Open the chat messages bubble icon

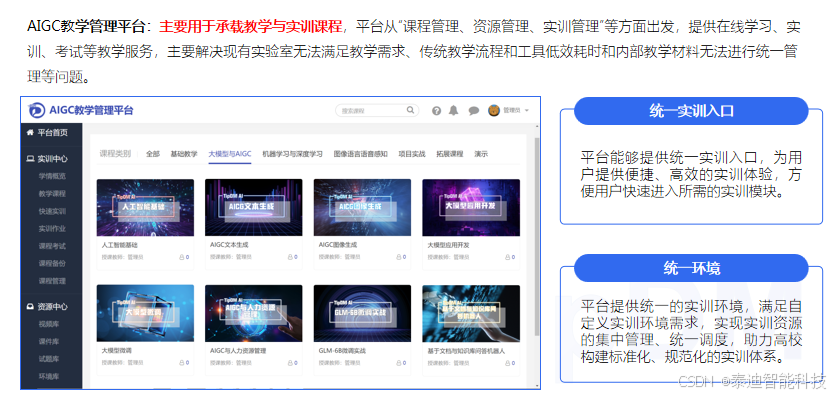click(474, 111)
